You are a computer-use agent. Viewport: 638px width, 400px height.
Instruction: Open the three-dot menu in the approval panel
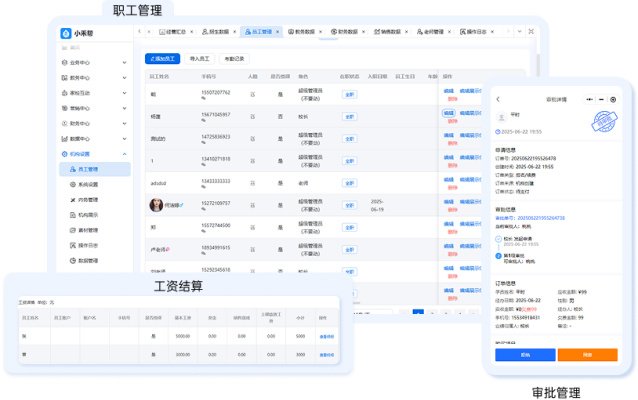[590, 99]
